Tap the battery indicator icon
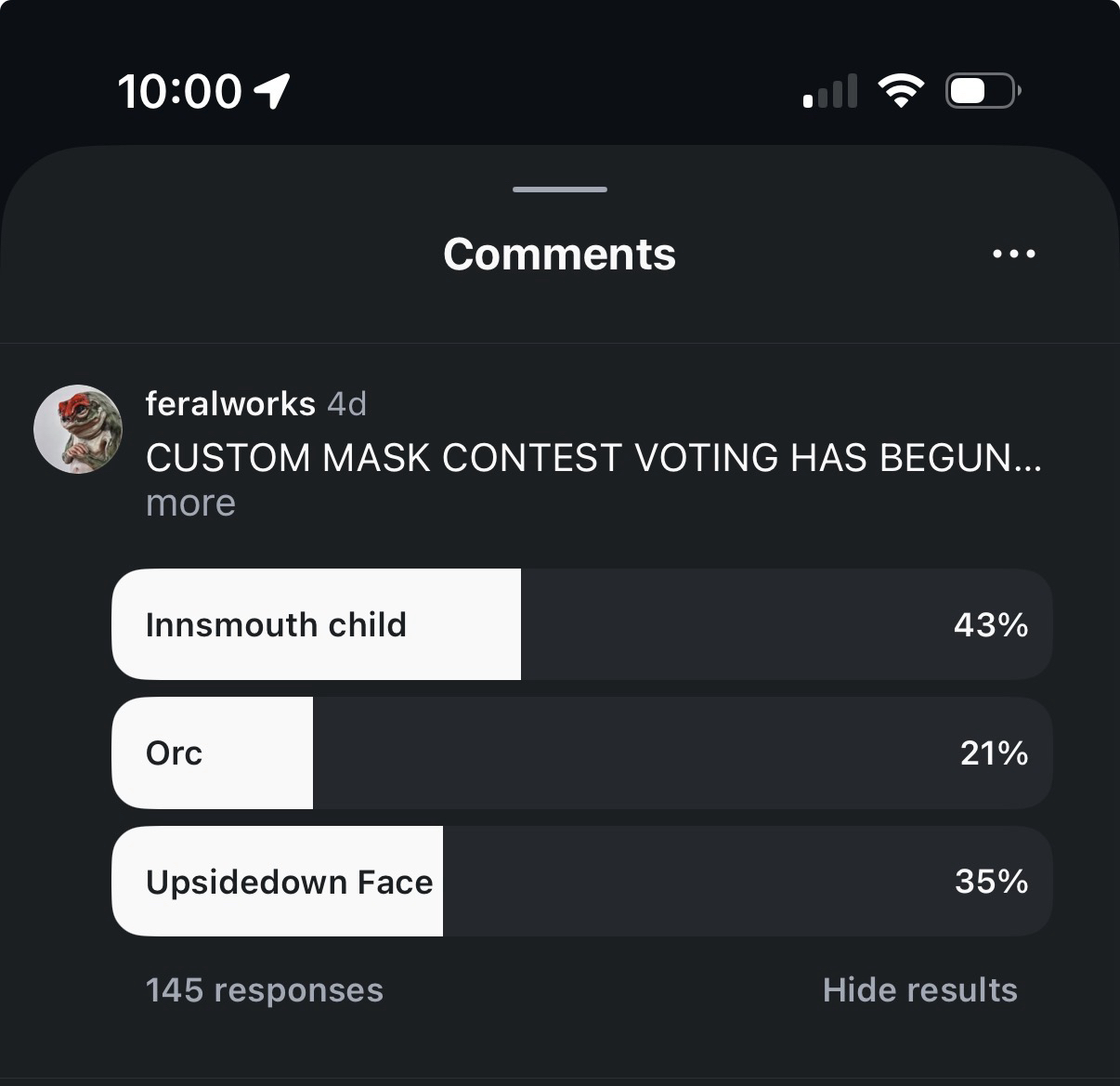Image resolution: width=1120 pixels, height=1086 pixels. pos(983,91)
